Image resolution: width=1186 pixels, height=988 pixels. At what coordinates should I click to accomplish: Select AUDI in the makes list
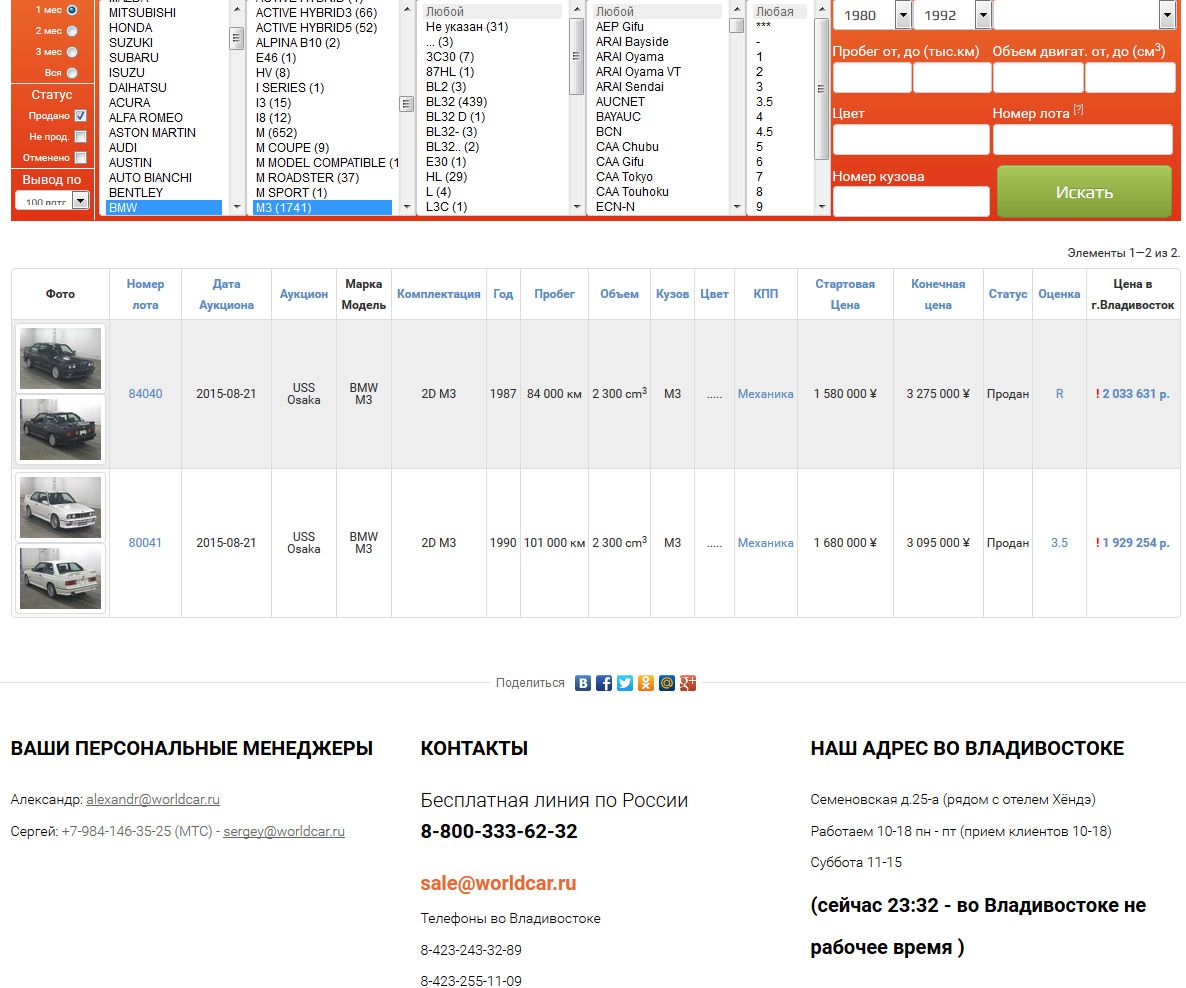coord(123,148)
